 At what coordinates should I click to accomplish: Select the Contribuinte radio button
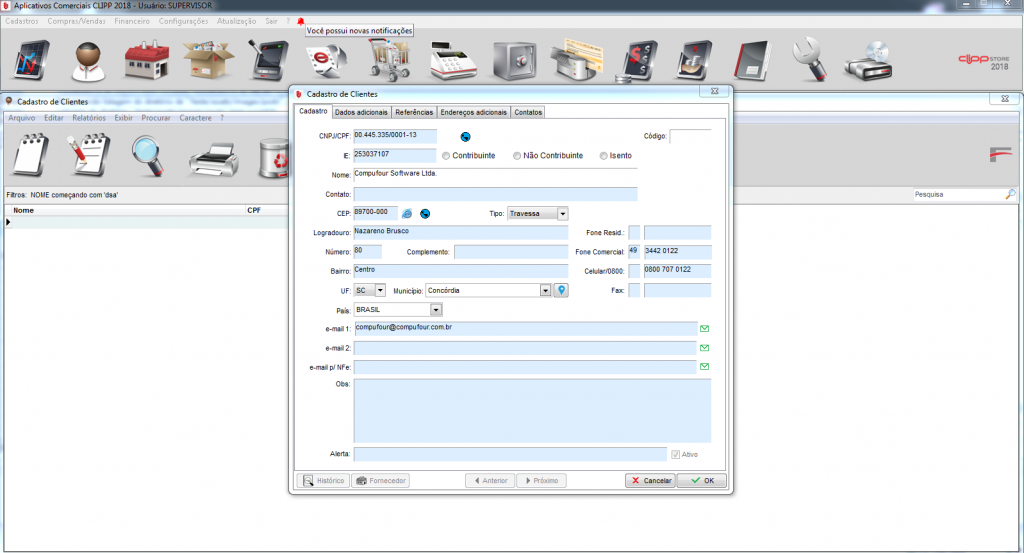pos(446,155)
